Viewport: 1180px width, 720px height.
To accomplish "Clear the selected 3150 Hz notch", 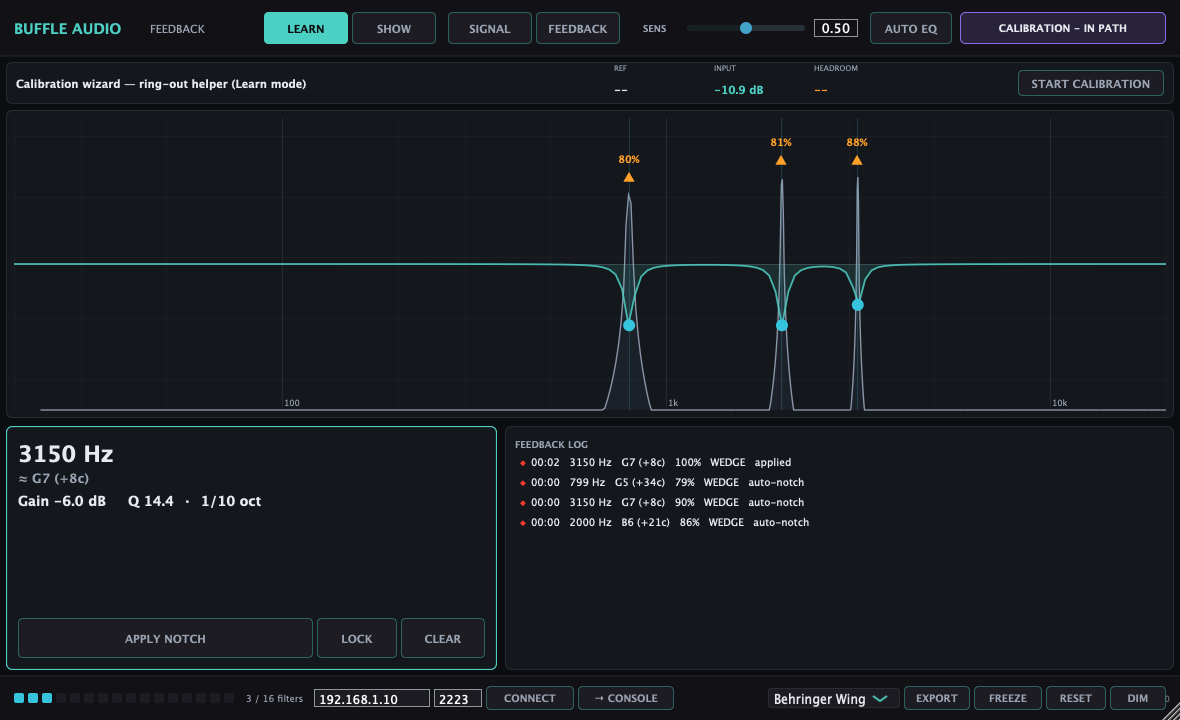I will 442,639.
